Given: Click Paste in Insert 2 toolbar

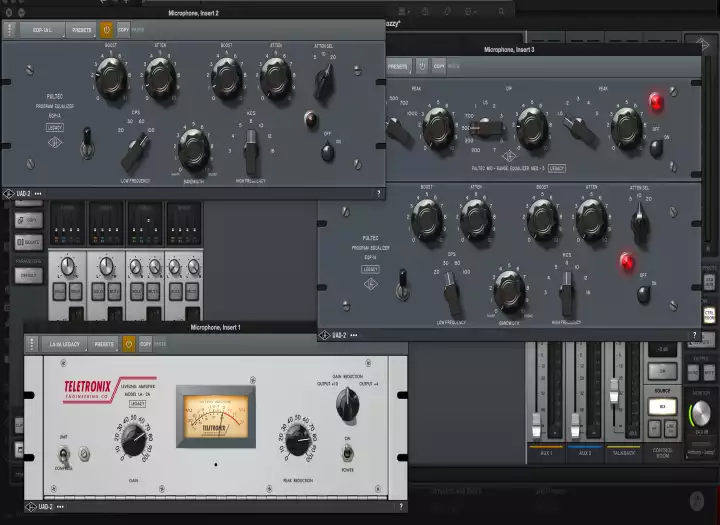Looking at the screenshot, I should point(138,30).
